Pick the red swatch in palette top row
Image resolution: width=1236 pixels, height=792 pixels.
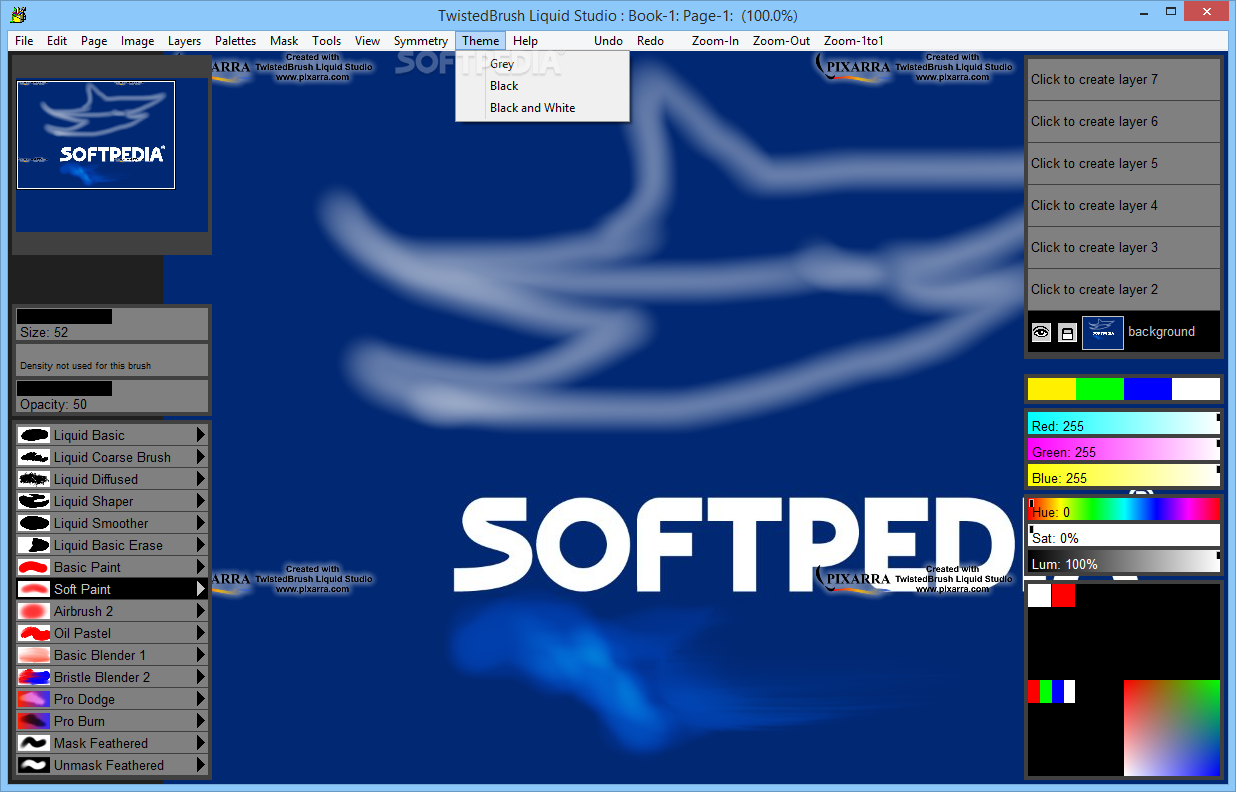(x=1063, y=595)
